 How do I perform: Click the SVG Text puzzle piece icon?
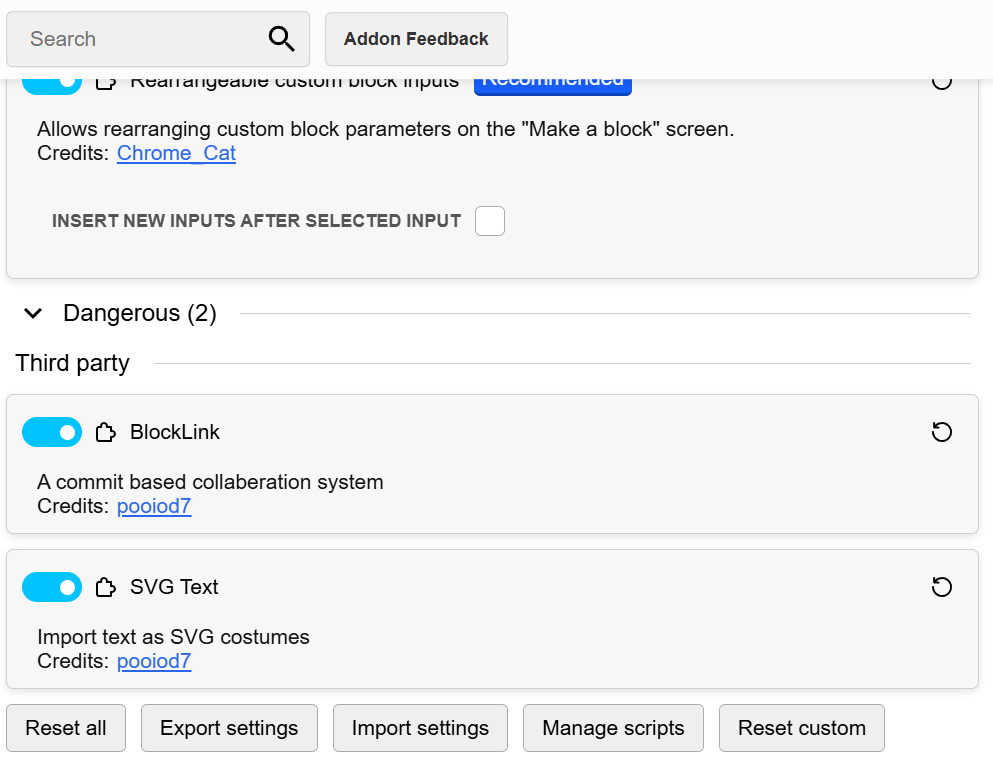[105, 588]
